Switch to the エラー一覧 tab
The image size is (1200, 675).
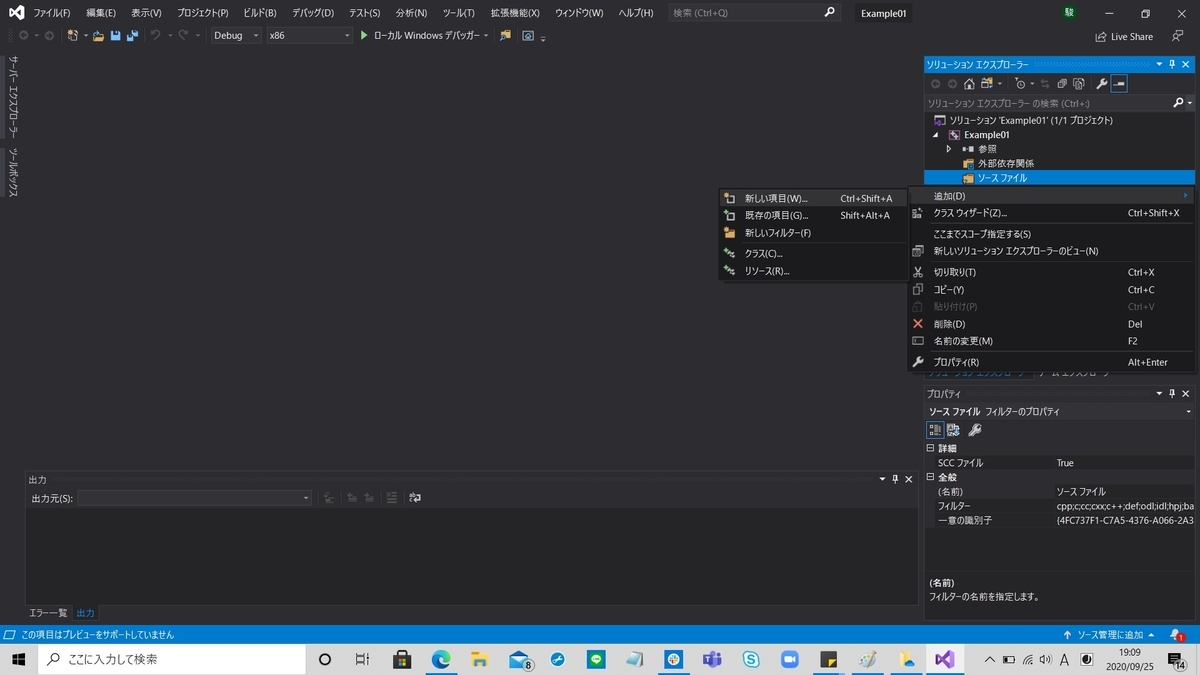coord(48,612)
